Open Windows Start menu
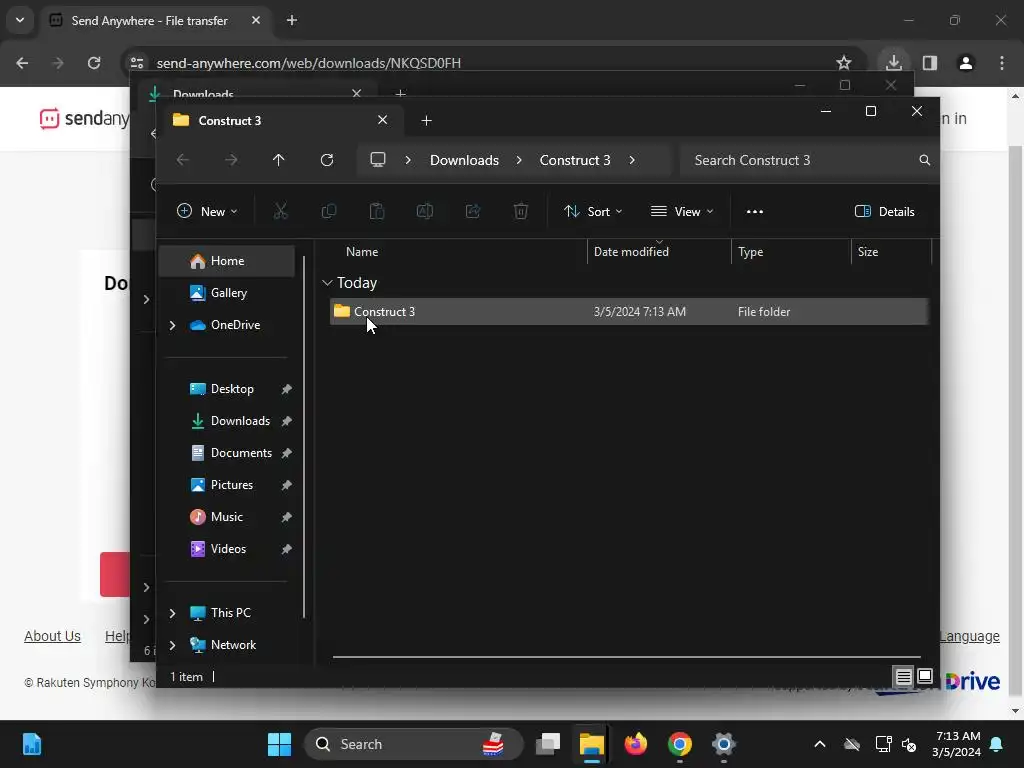Screen dimensions: 1024x768 pos(280,744)
